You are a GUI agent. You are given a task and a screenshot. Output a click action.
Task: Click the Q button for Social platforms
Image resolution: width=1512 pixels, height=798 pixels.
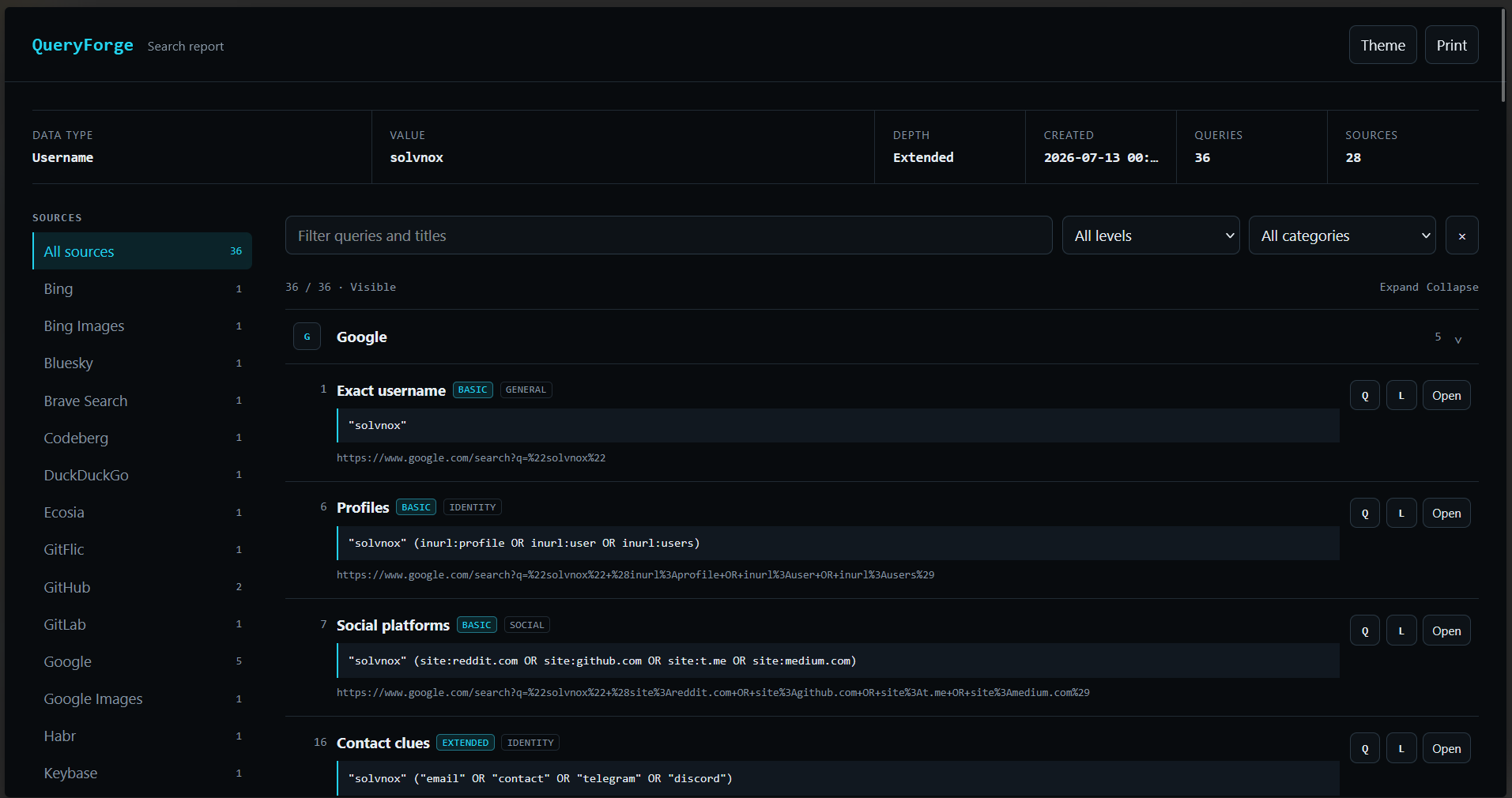click(x=1365, y=631)
